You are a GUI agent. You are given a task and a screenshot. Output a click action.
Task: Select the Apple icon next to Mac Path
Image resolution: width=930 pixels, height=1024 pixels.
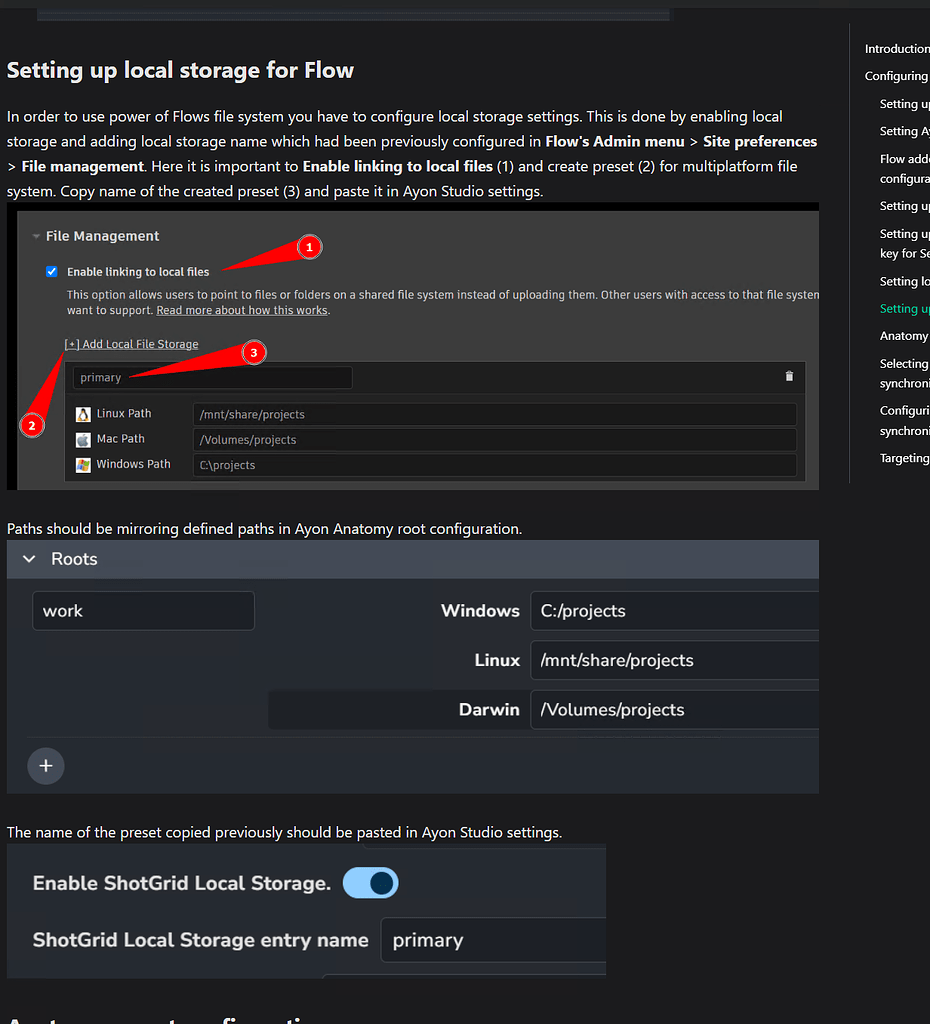click(85, 438)
